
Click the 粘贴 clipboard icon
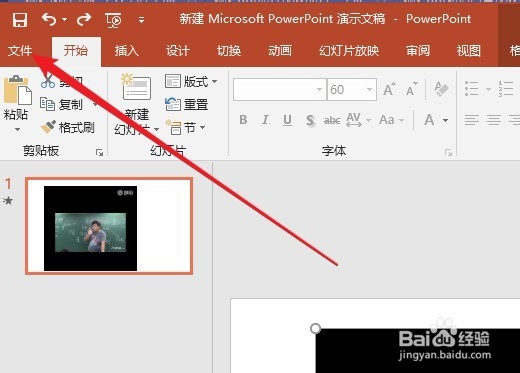(18, 90)
